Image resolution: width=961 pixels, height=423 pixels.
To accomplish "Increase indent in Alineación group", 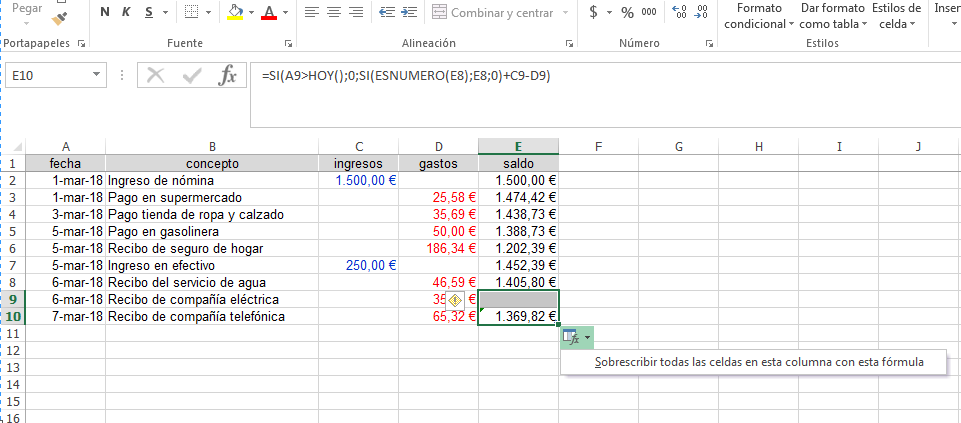I will pos(408,13).
